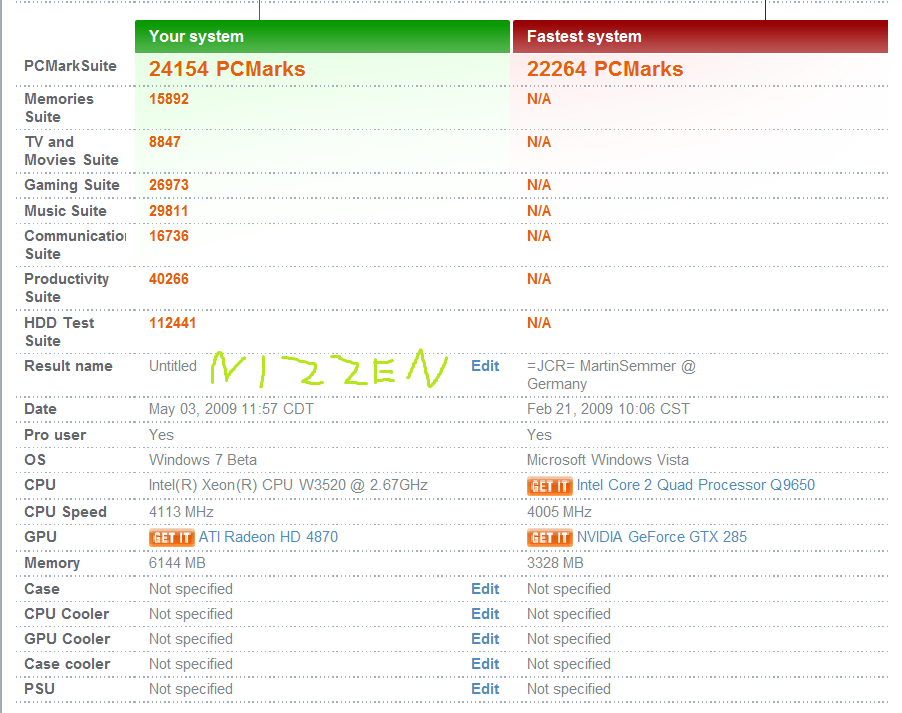Click the Music Suite row label
The height and width of the screenshot is (713, 902).
(65, 211)
